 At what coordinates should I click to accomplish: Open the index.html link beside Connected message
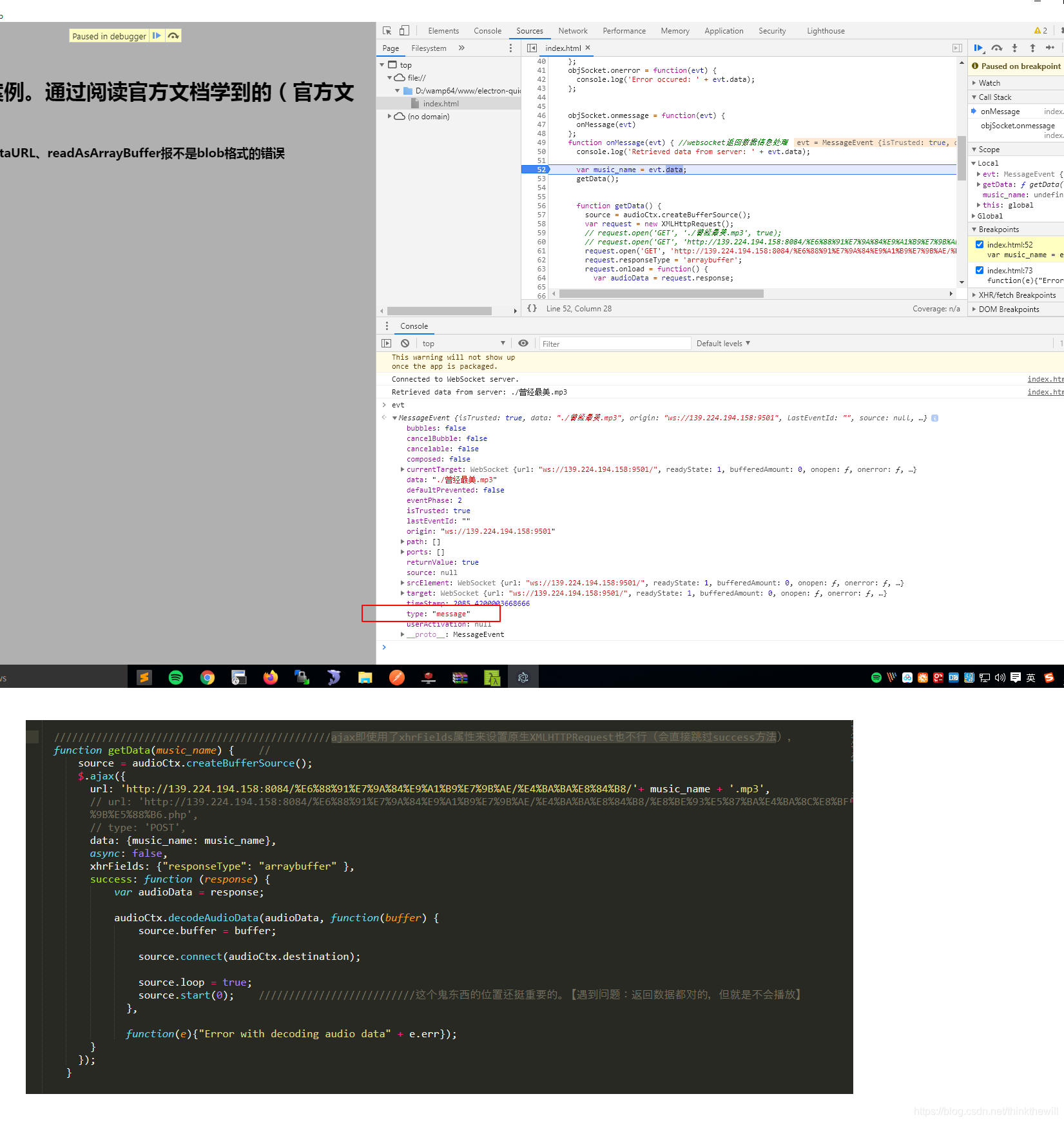(1045, 379)
